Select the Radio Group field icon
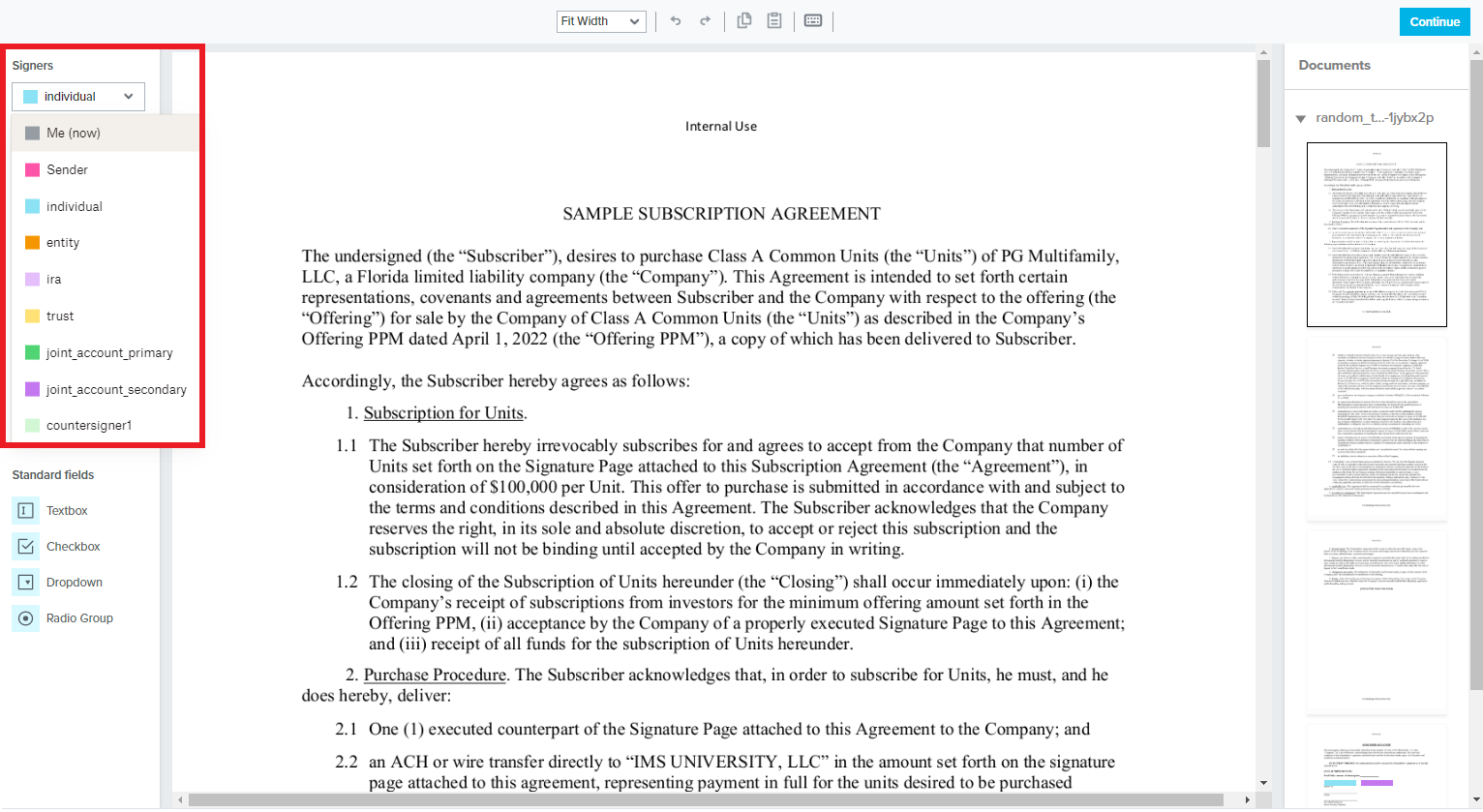The image size is (1483, 812). [x=26, y=617]
